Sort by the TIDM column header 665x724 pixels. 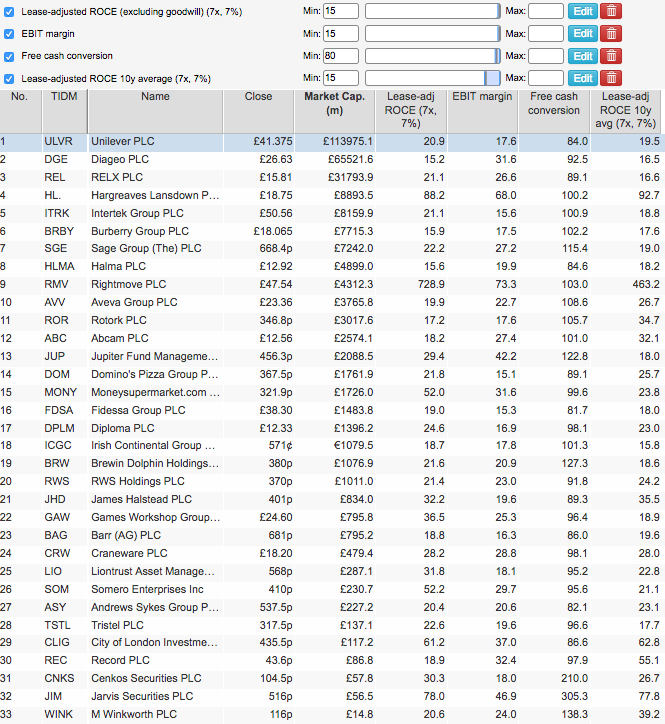(64, 111)
